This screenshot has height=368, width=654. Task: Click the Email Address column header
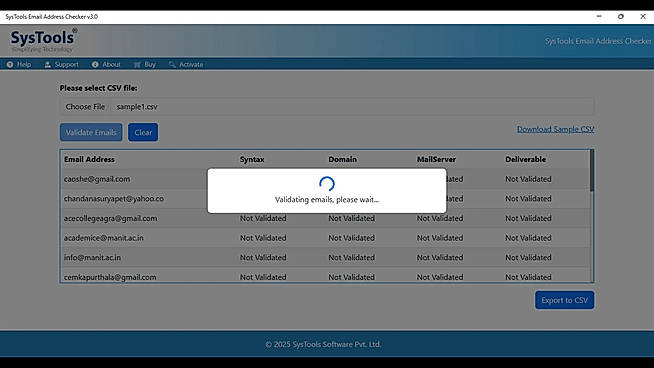pos(89,159)
